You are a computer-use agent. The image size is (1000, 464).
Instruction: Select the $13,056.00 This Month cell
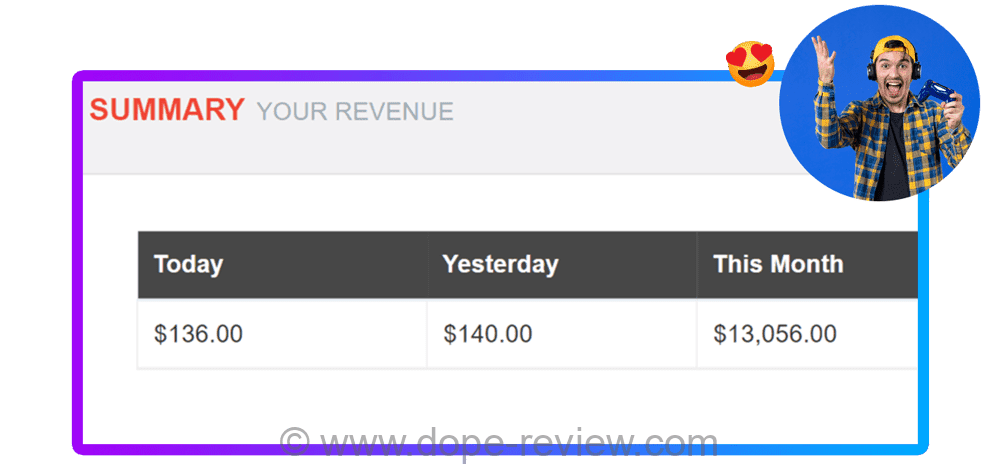775,334
